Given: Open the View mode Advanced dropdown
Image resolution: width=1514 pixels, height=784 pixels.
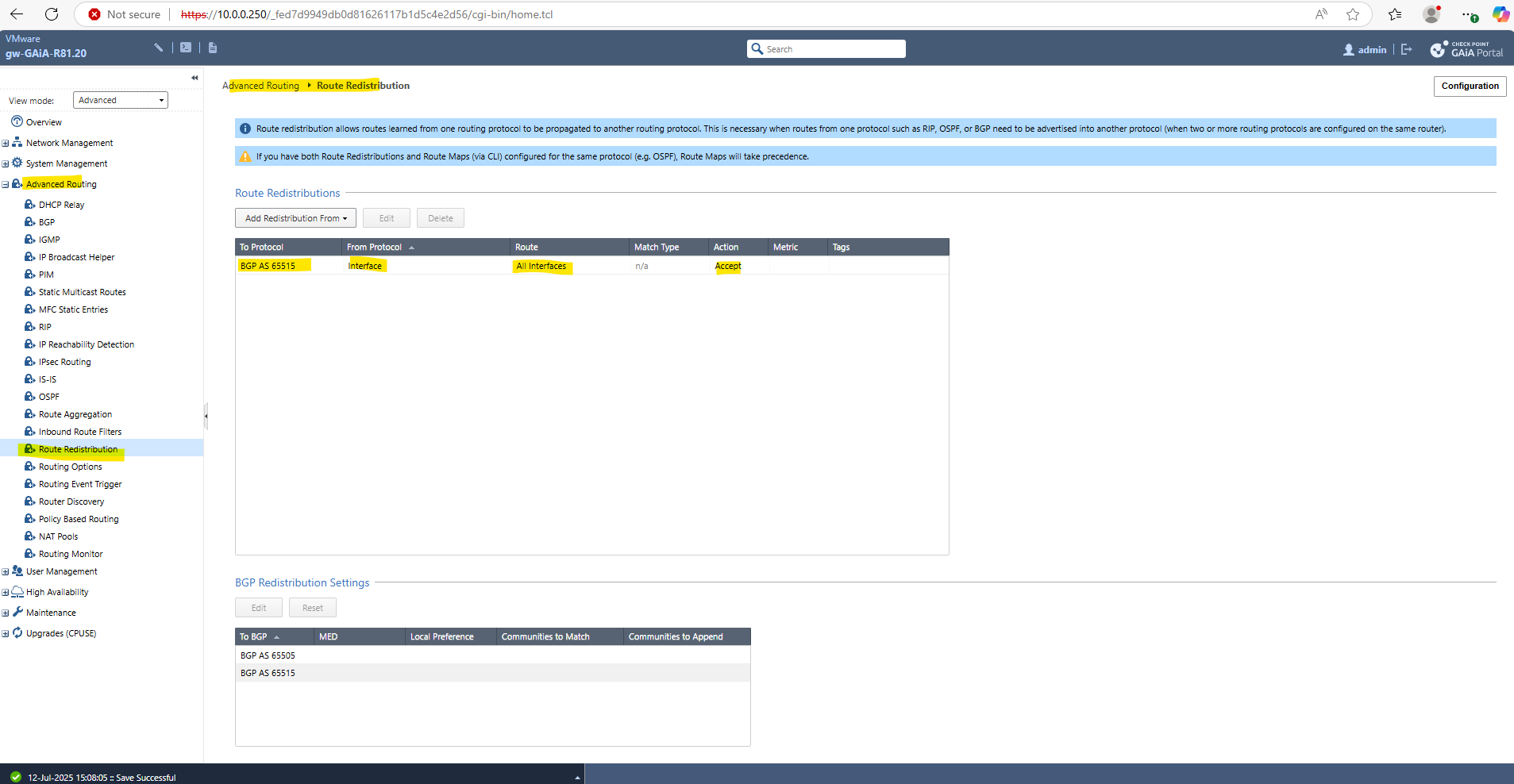Looking at the screenshot, I should (x=121, y=100).
